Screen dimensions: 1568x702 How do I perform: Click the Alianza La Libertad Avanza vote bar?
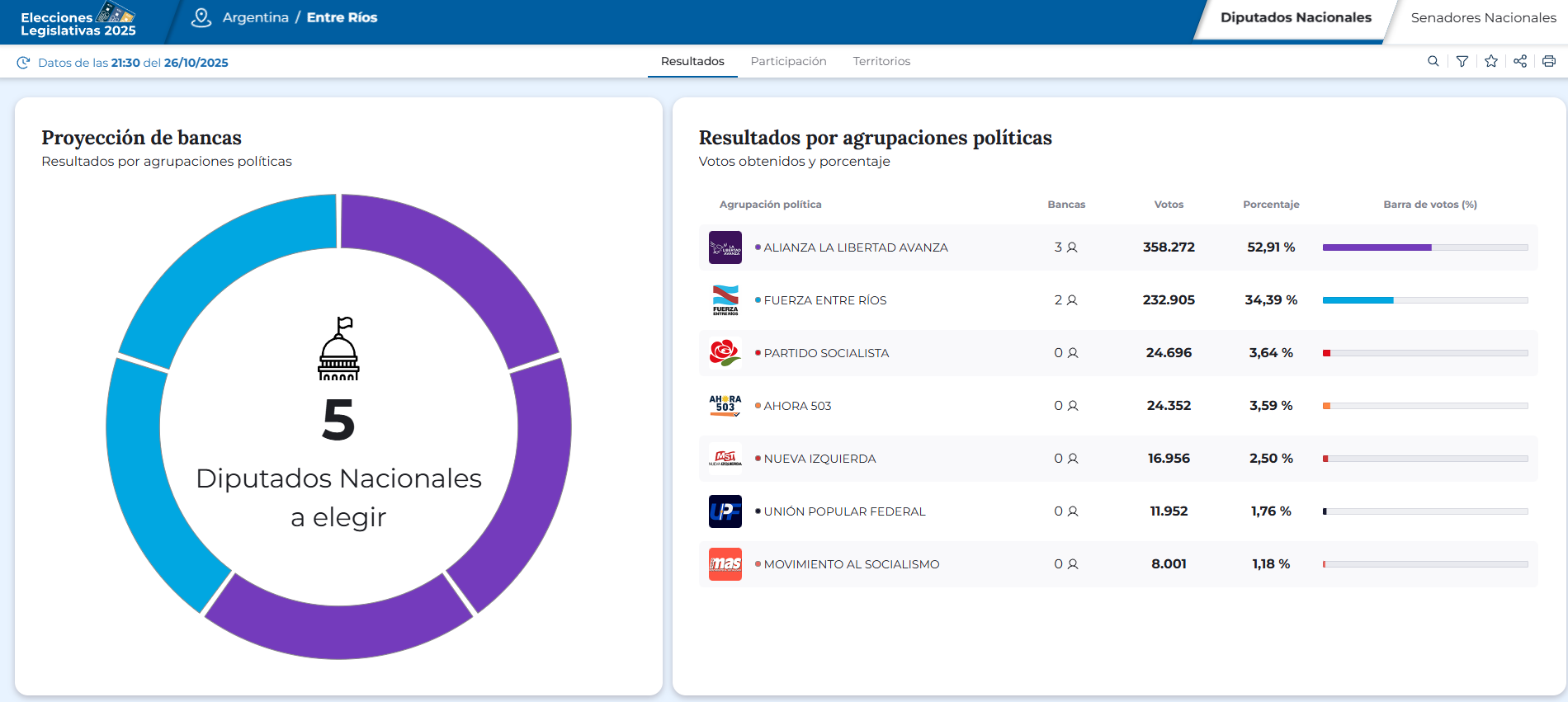pos(1425,247)
